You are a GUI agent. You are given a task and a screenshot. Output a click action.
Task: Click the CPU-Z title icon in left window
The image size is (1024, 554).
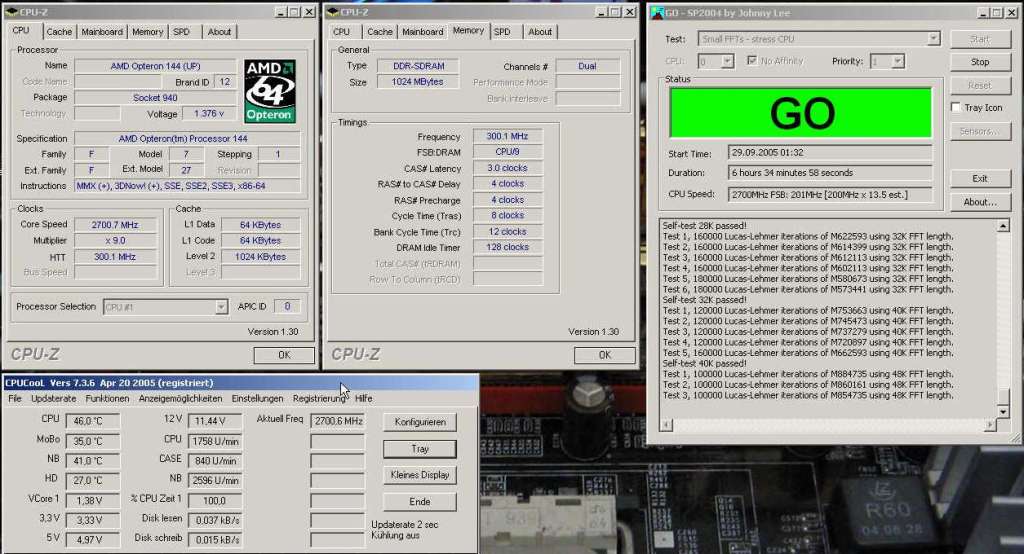pos(10,12)
